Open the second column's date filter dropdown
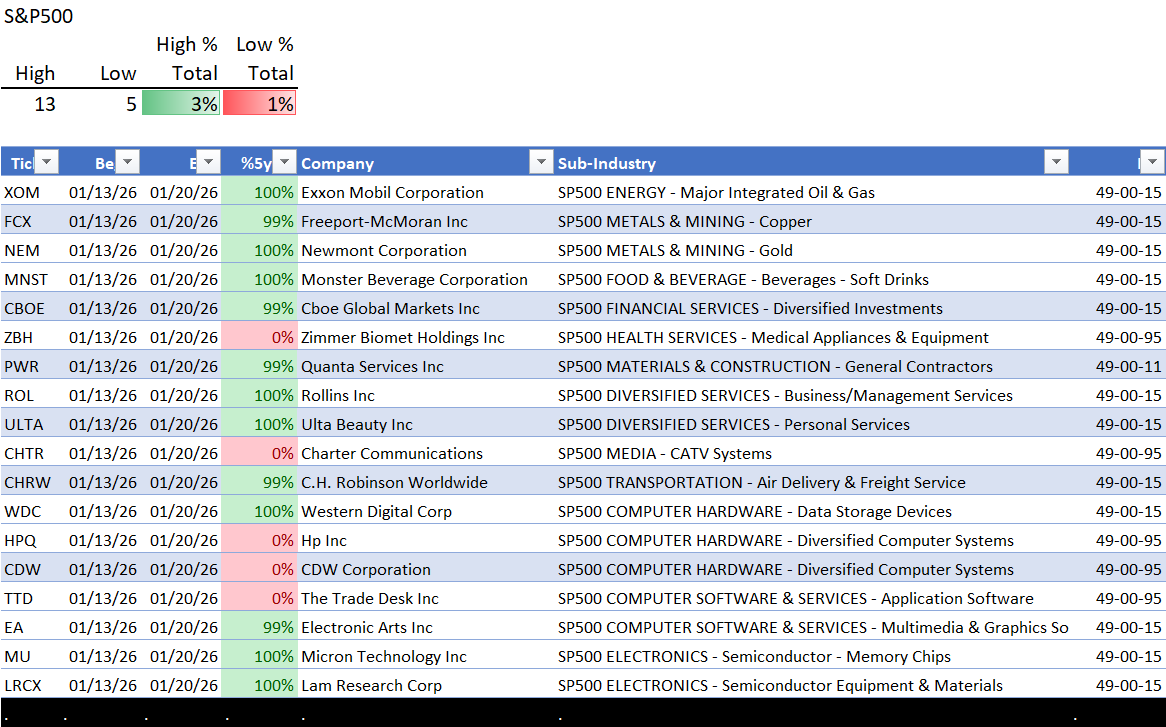1166x727 pixels. click(x=128, y=163)
